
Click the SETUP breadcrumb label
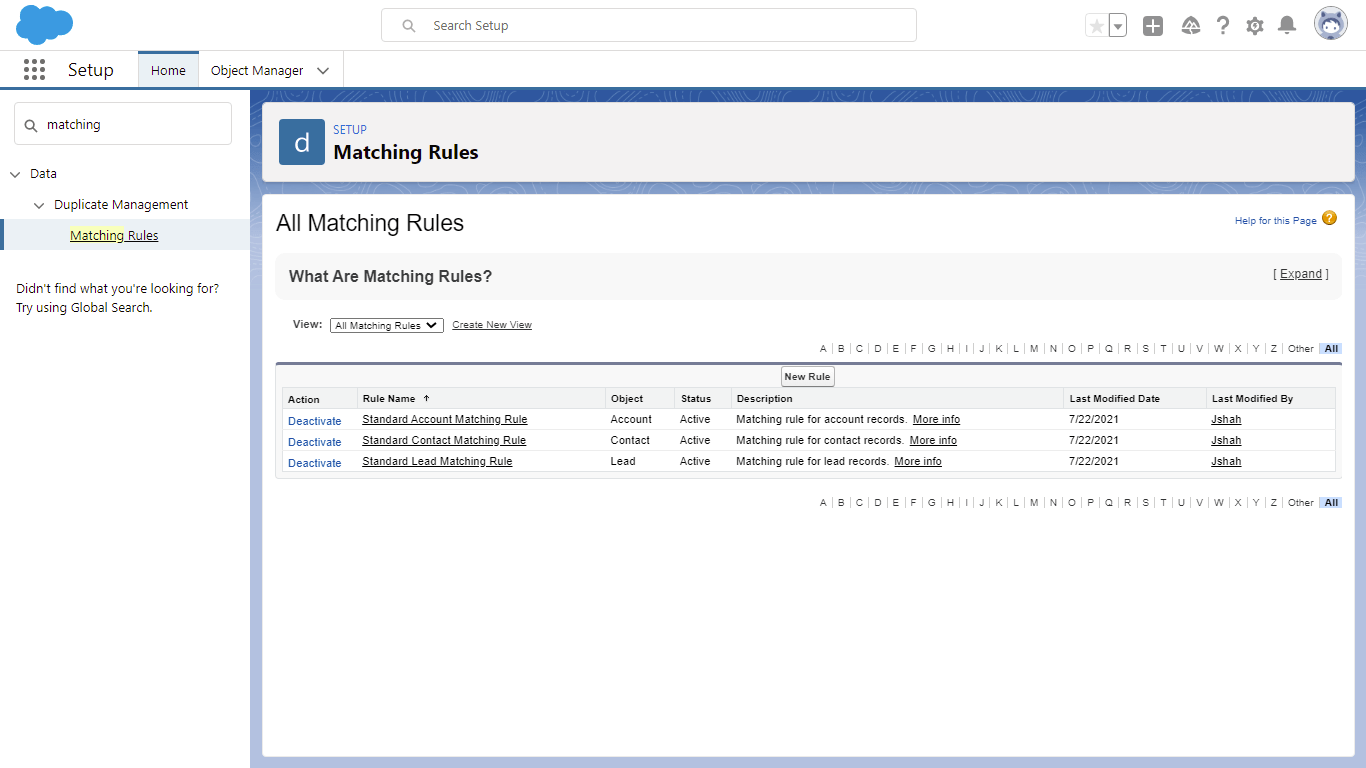350,130
